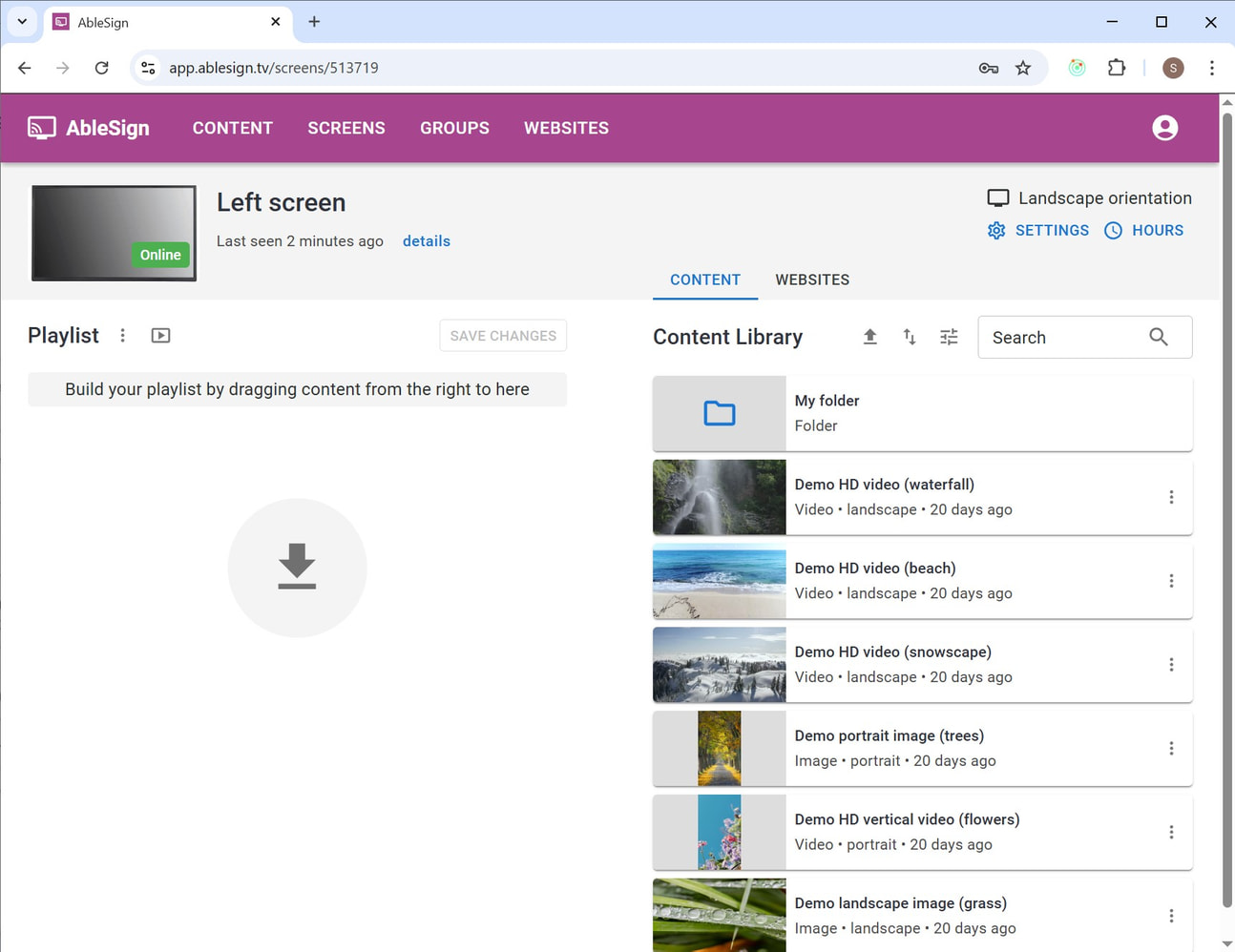Open options menu for Demo HD video (waterfall)
The height and width of the screenshot is (952, 1235).
pyautogui.click(x=1171, y=497)
